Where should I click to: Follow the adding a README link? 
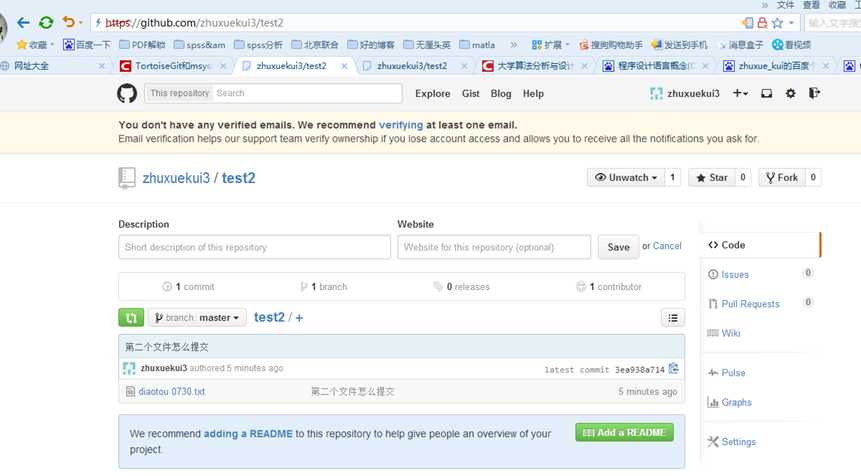pos(248,434)
